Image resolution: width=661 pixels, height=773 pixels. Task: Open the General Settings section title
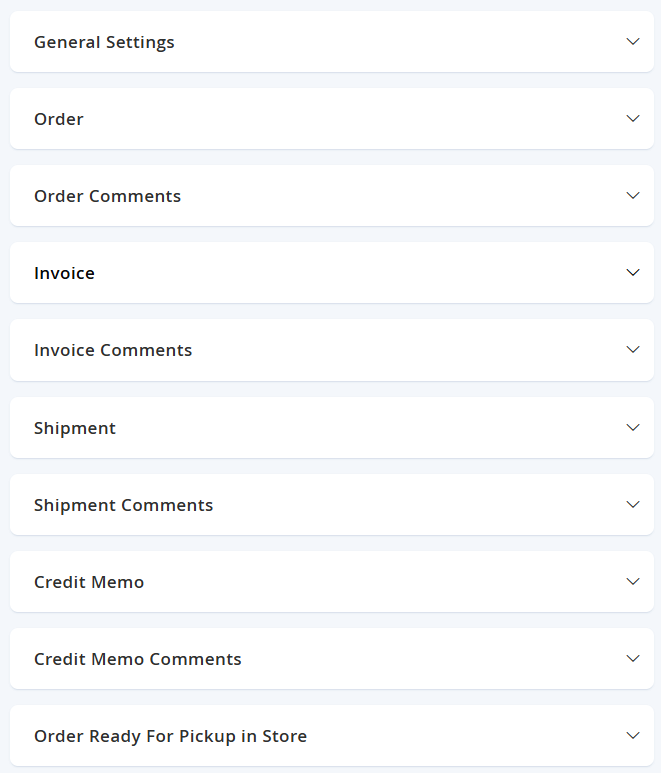(x=104, y=42)
